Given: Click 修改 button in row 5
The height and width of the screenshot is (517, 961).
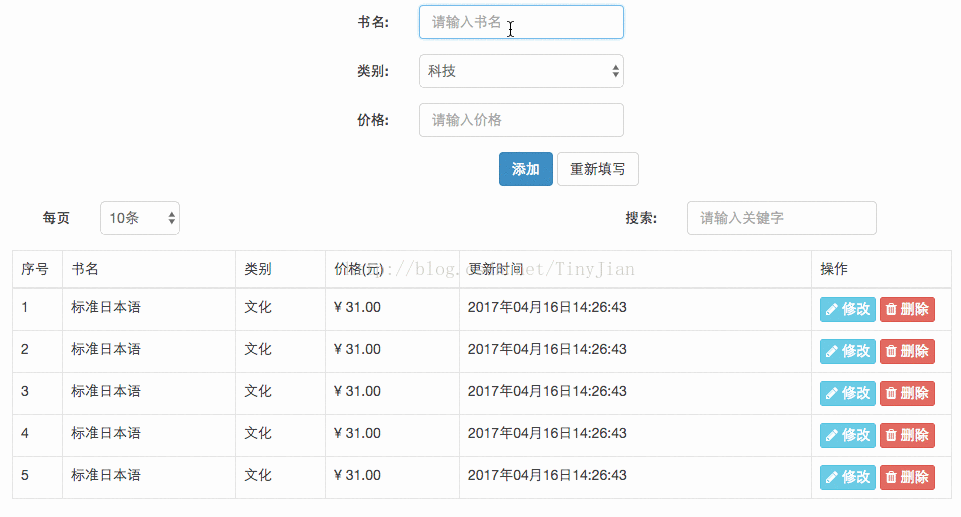Looking at the screenshot, I should (x=848, y=477).
